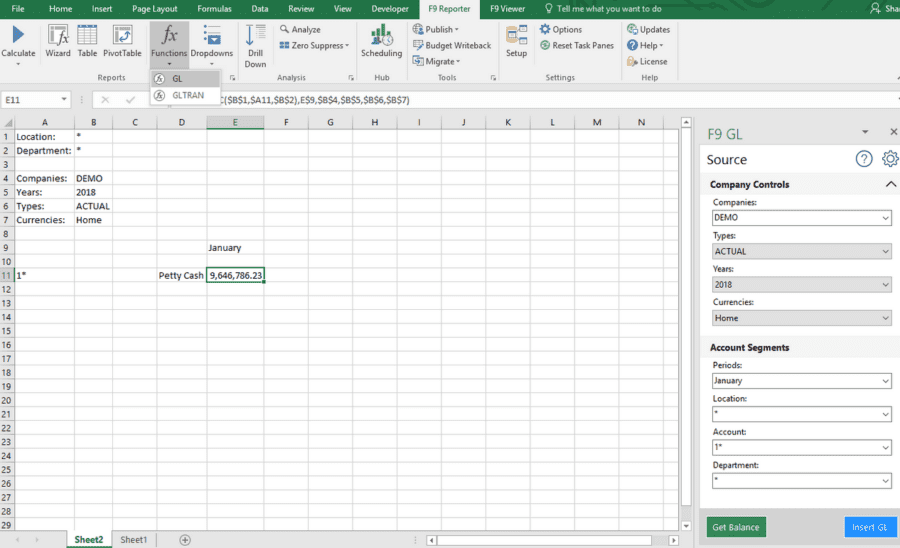Open the Wizard tool
Viewport: 900px width, 548px height.
click(57, 41)
